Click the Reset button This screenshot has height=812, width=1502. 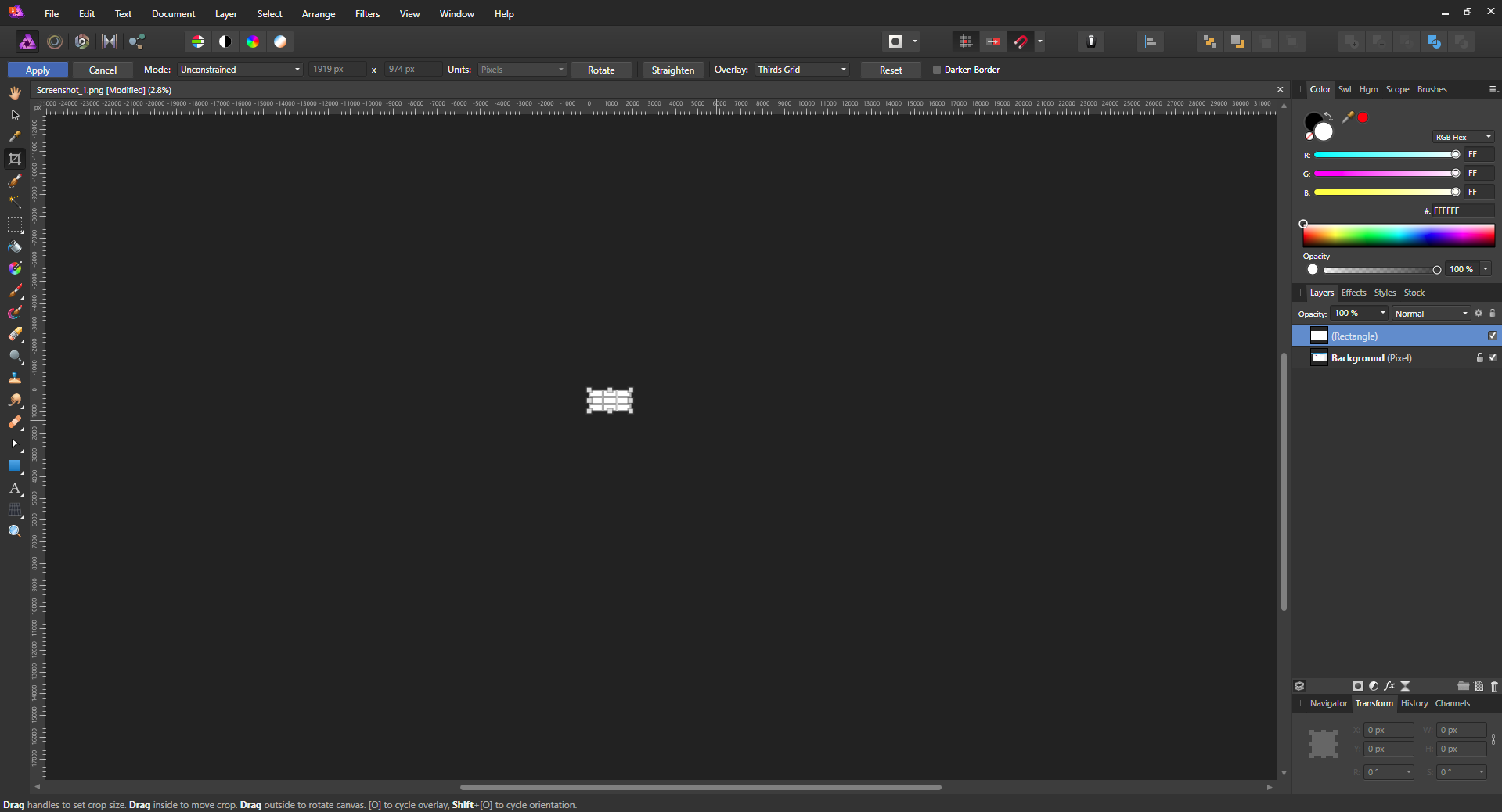click(x=891, y=70)
